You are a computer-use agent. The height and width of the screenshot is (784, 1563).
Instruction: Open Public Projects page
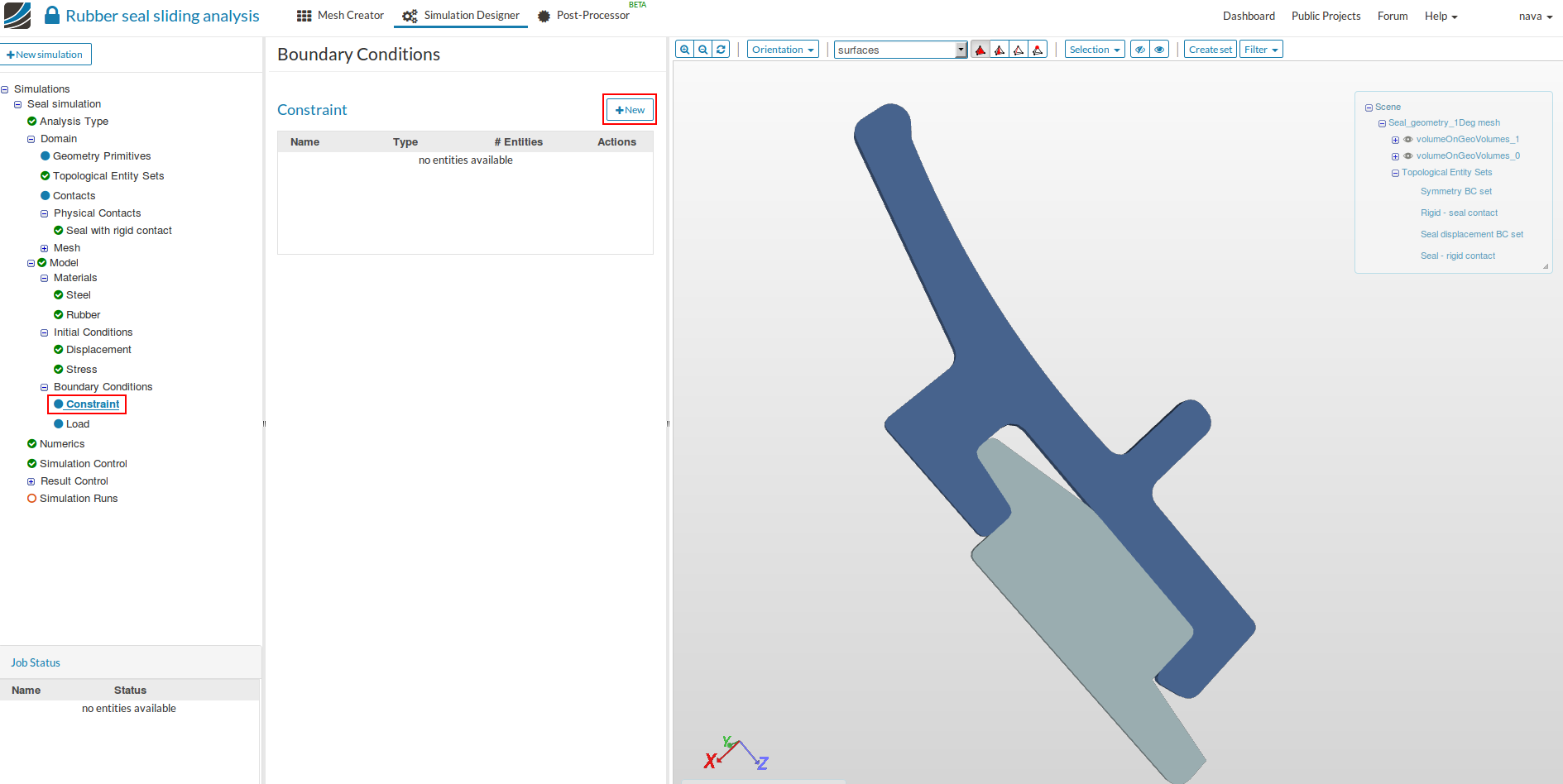click(1326, 17)
